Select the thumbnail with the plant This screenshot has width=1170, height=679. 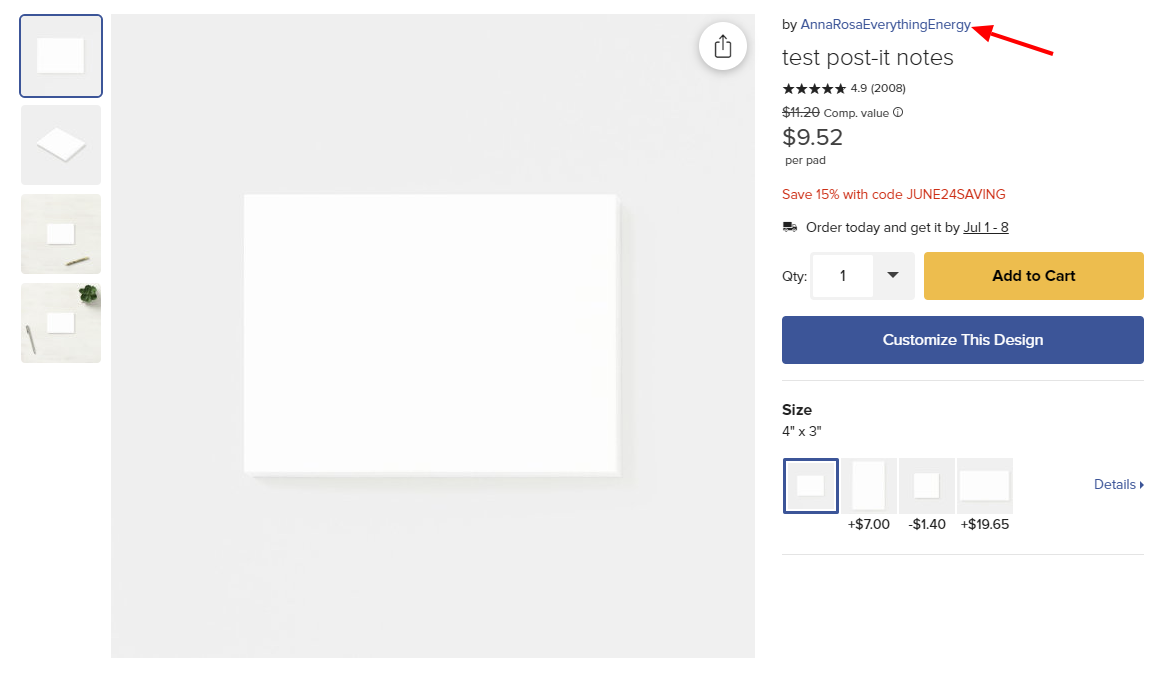pyautogui.click(x=61, y=323)
